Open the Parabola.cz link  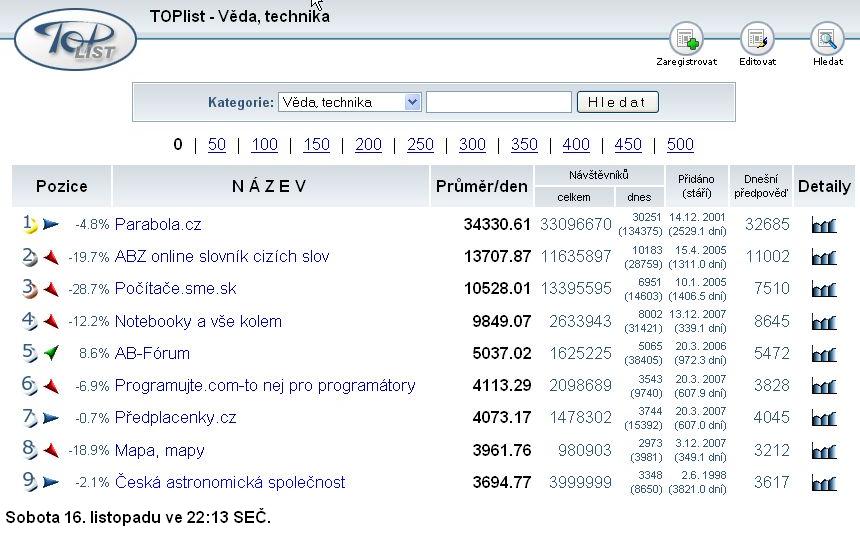[x=158, y=224]
